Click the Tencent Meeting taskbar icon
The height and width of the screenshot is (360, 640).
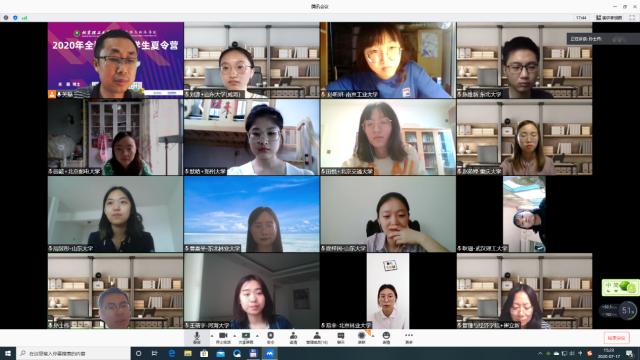pyautogui.click(x=269, y=353)
